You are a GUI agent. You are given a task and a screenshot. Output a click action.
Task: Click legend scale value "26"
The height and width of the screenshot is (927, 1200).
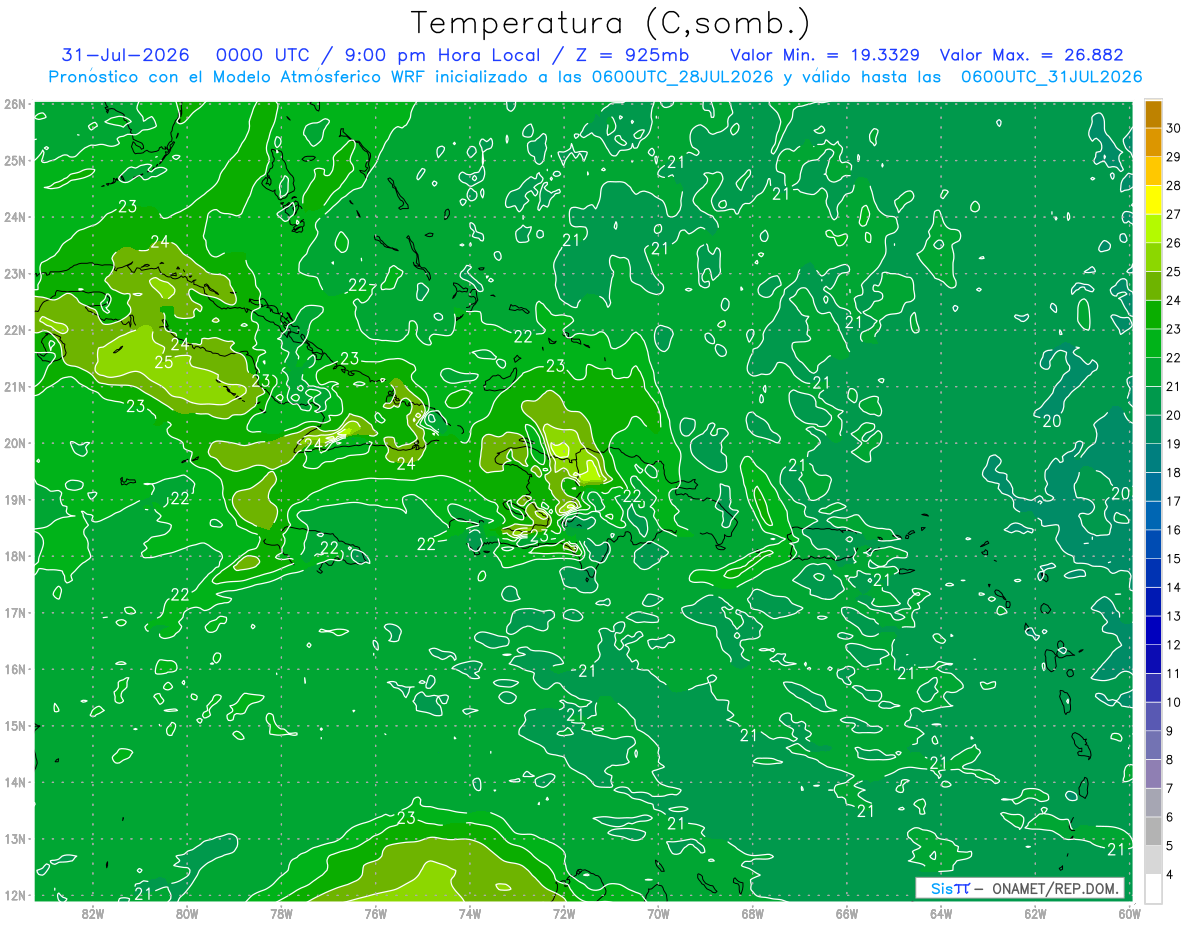[1174, 243]
